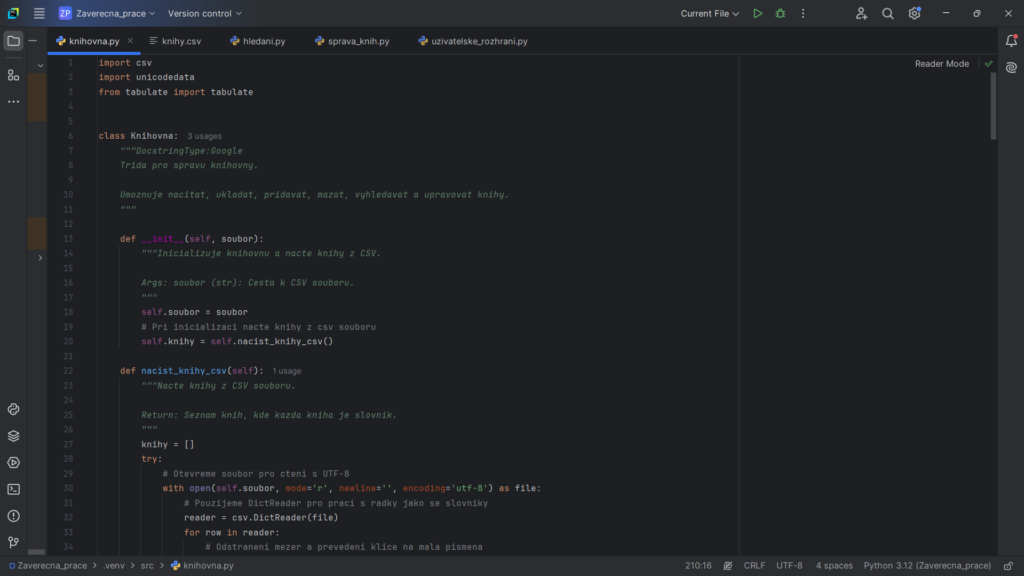Viewport: 1024px width, 576px height.
Task: Run the current file
Action: click(x=758, y=13)
